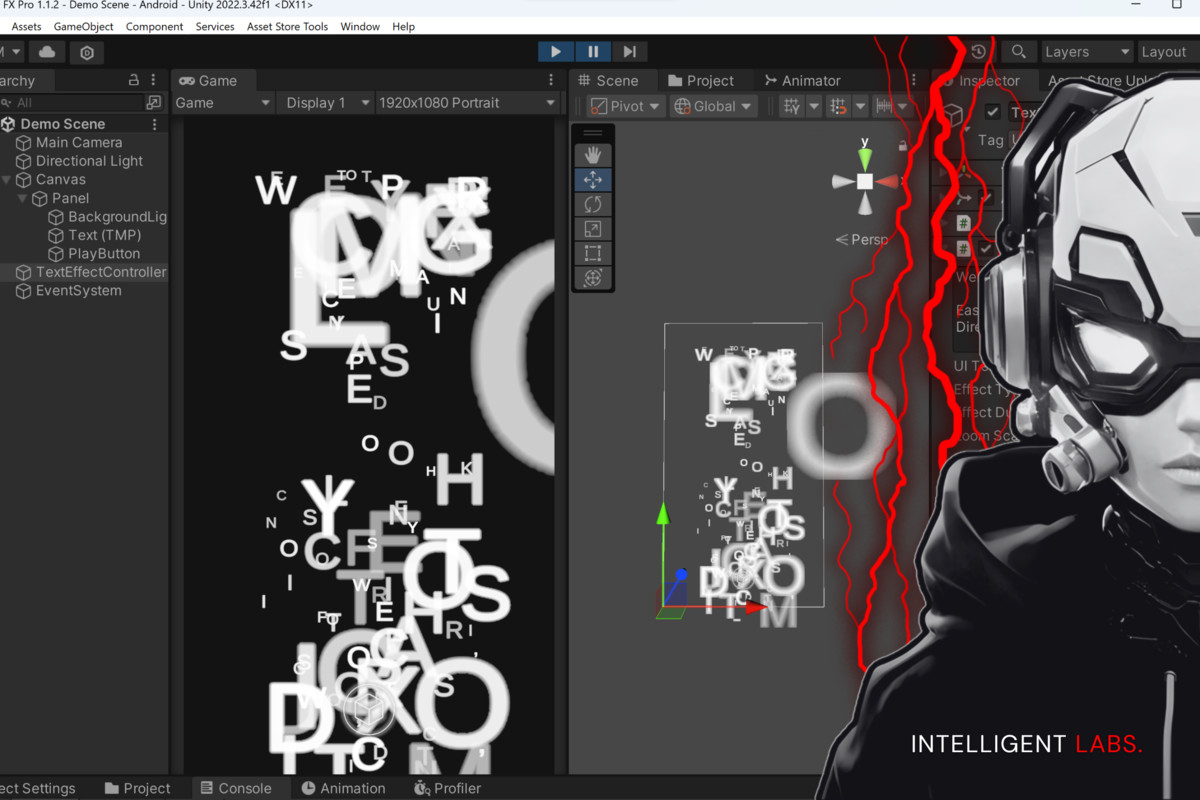Open the Layout dropdown

(1167, 52)
